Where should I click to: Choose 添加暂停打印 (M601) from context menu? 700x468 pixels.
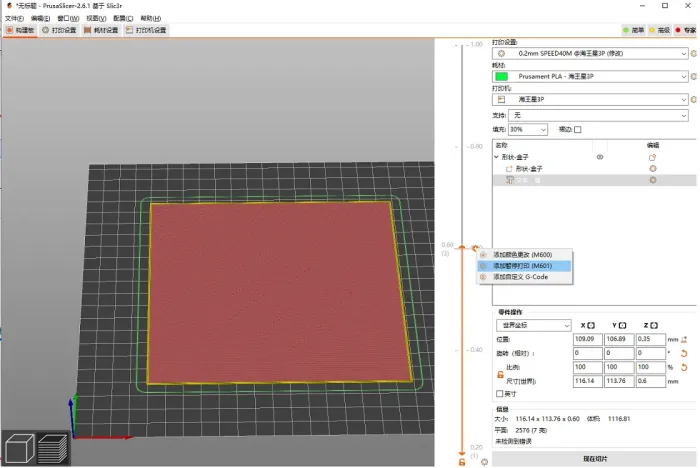(x=525, y=266)
